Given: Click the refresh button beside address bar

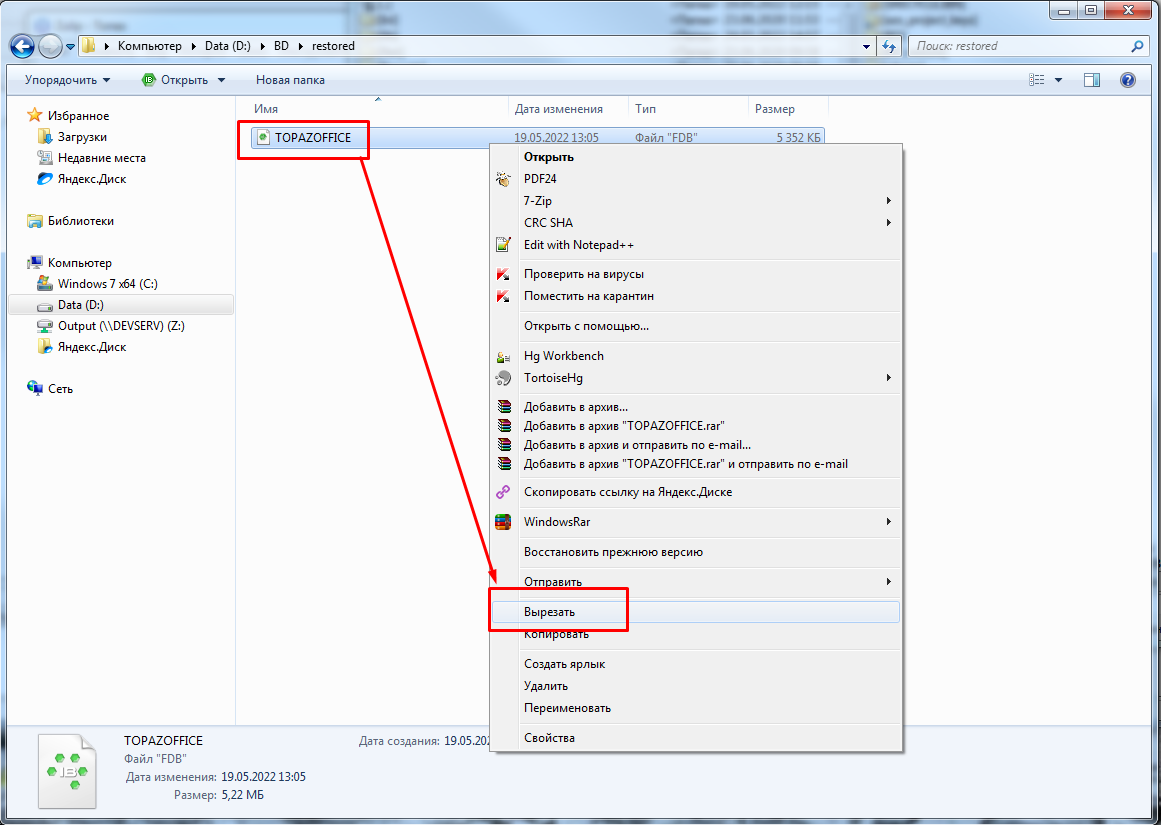Looking at the screenshot, I should 889,46.
